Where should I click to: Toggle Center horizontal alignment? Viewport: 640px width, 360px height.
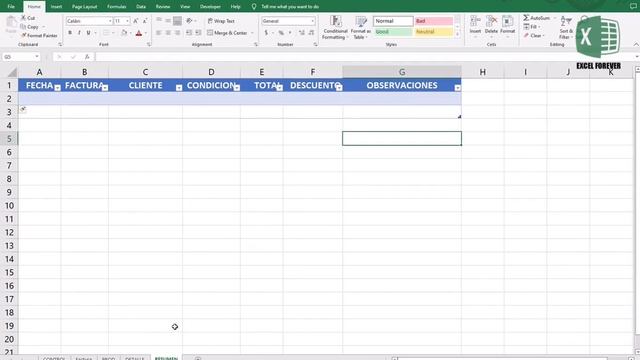(x=168, y=33)
